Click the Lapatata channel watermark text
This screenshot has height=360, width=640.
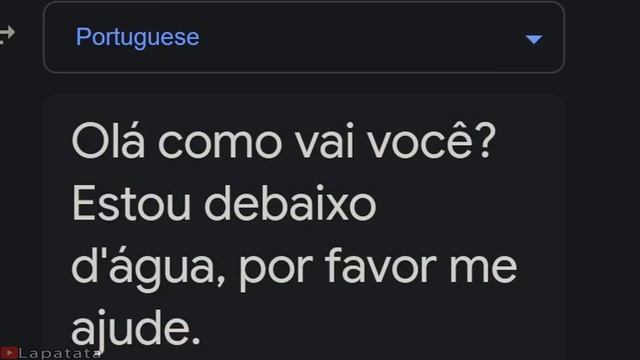[60, 353]
